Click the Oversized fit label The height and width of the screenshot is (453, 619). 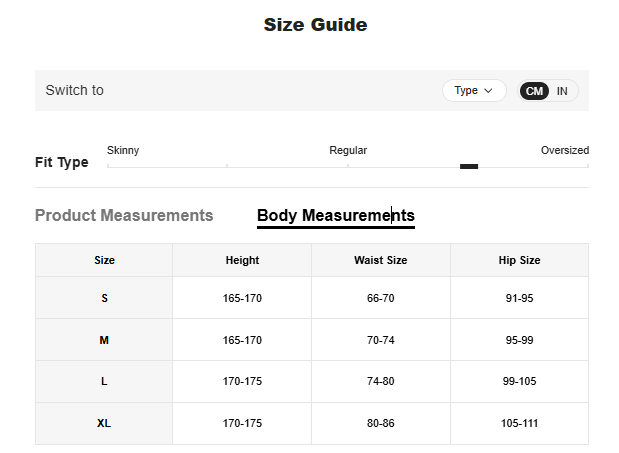tap(564, 151)
